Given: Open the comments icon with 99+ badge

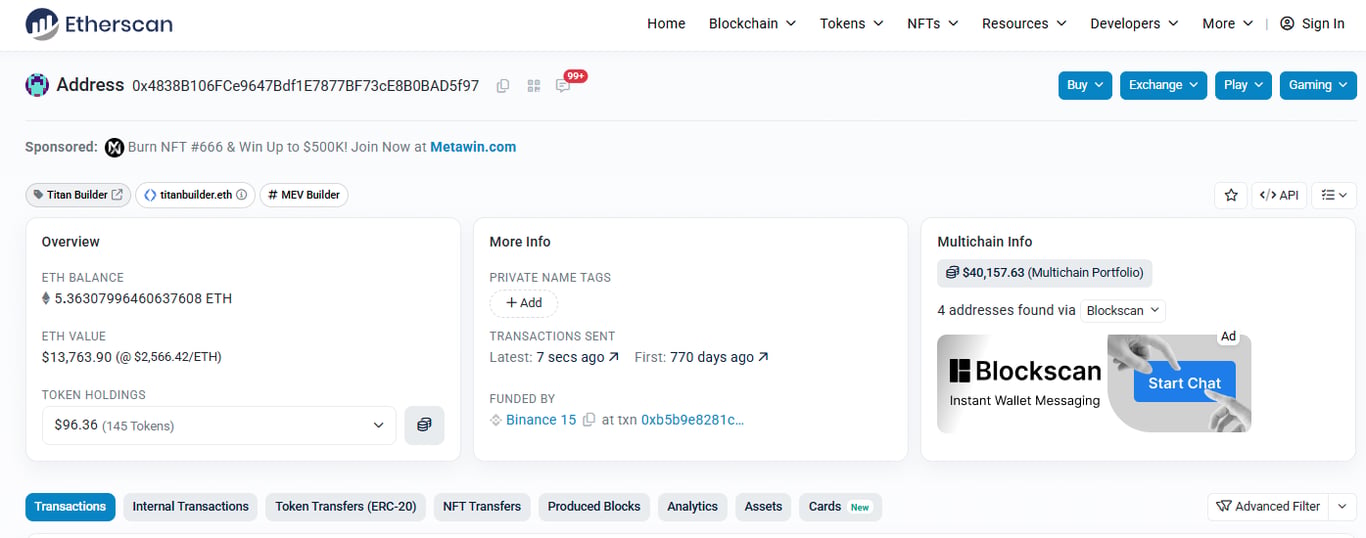Looking at the screenshot, I should click(x=563, y=86).
